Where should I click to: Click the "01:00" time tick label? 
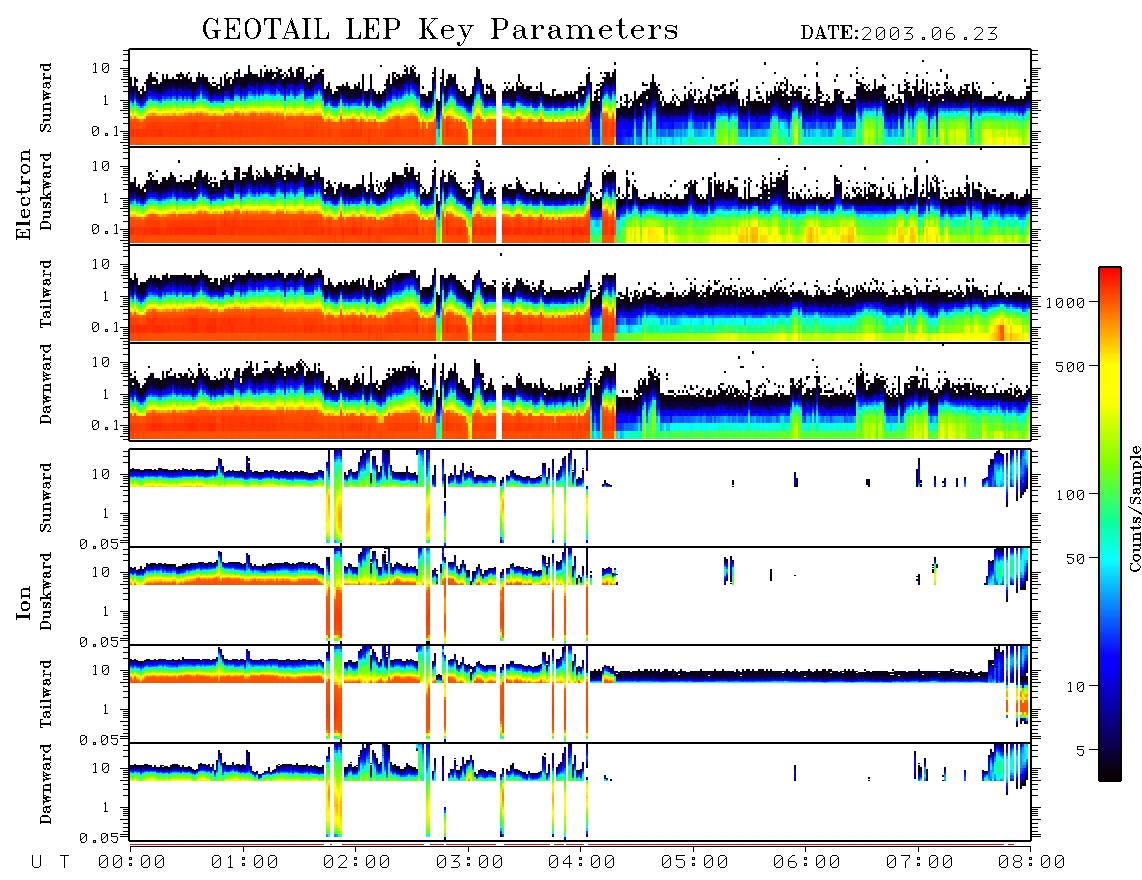pyautogui.click(x=245, y=863)
